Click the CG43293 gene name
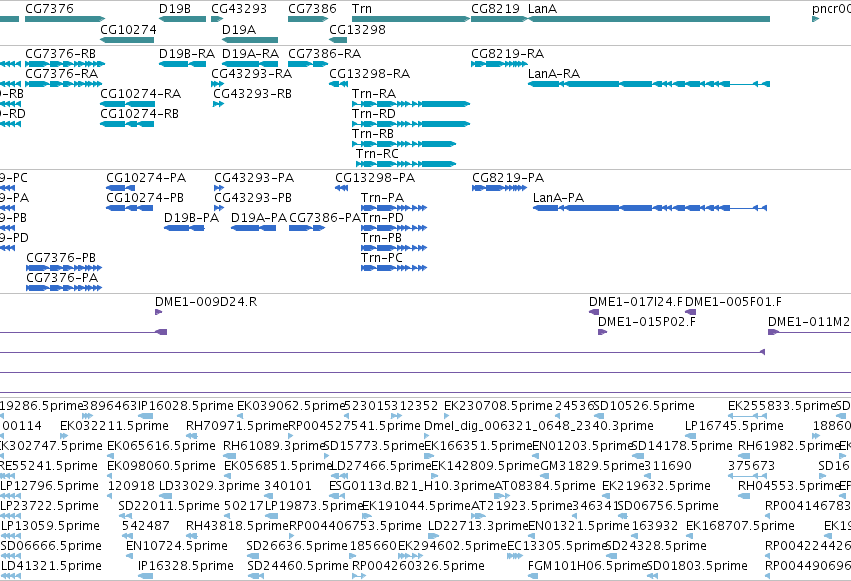 pyautogui.click(x=239, y=9)
